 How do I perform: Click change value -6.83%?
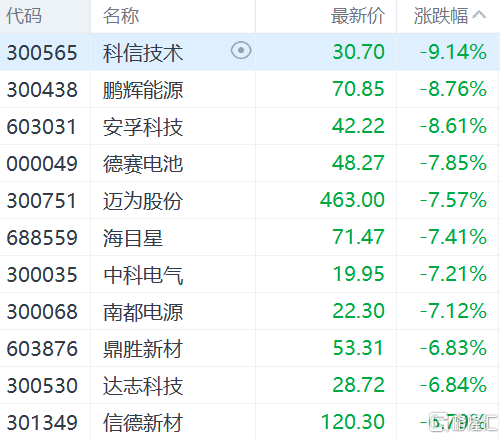(453, 348)
